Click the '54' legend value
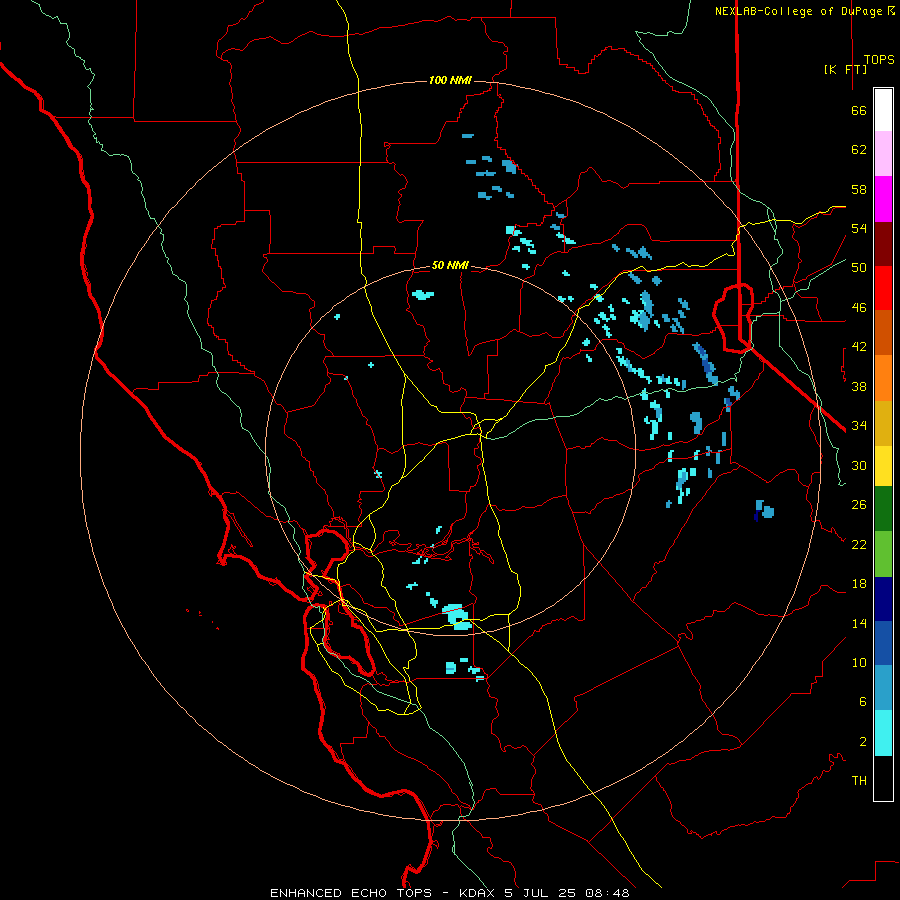Image resolution: width=900 pixels, height=900 pixels. [x=859, y=228]
